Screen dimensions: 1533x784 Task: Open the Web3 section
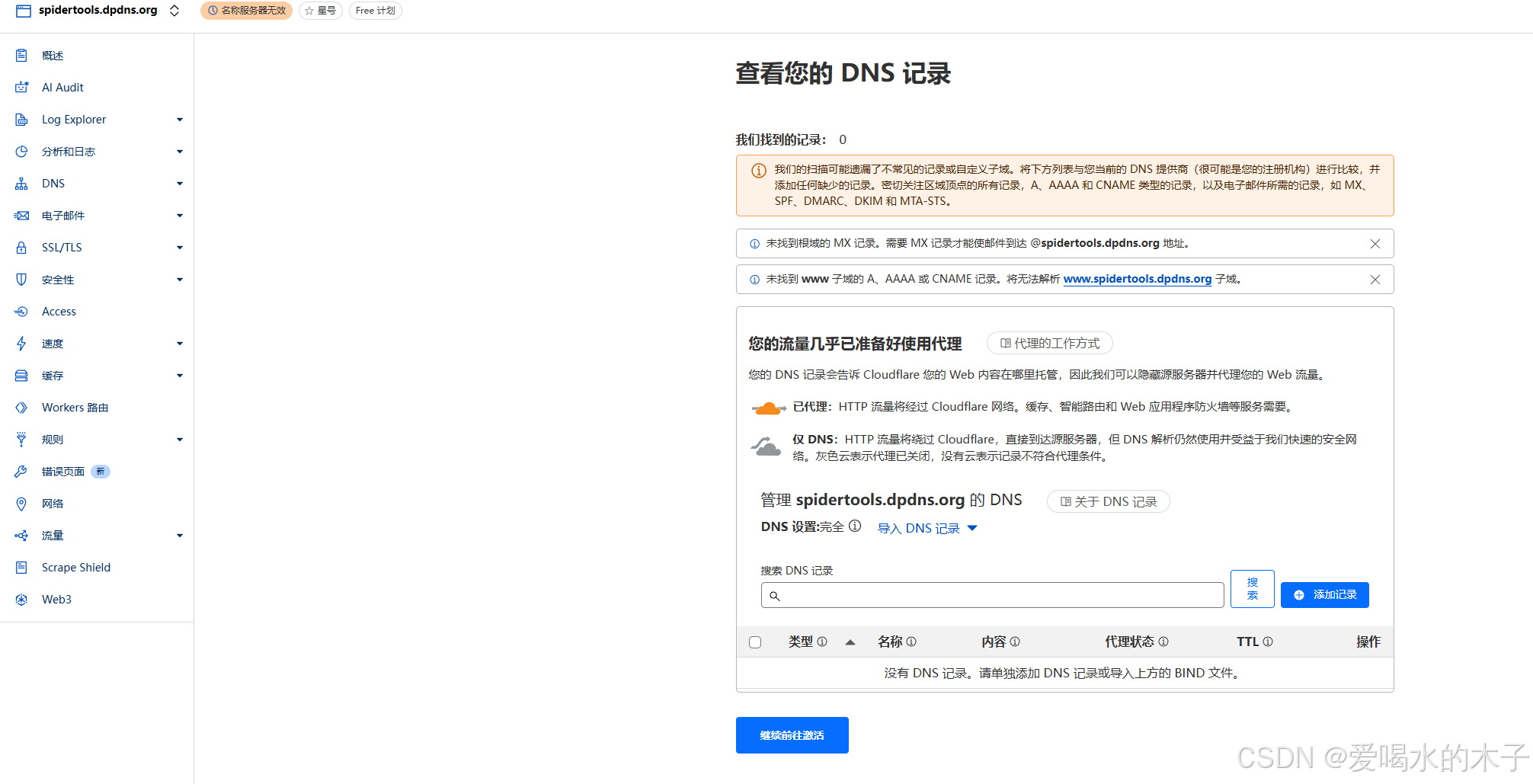click(56, 599)
